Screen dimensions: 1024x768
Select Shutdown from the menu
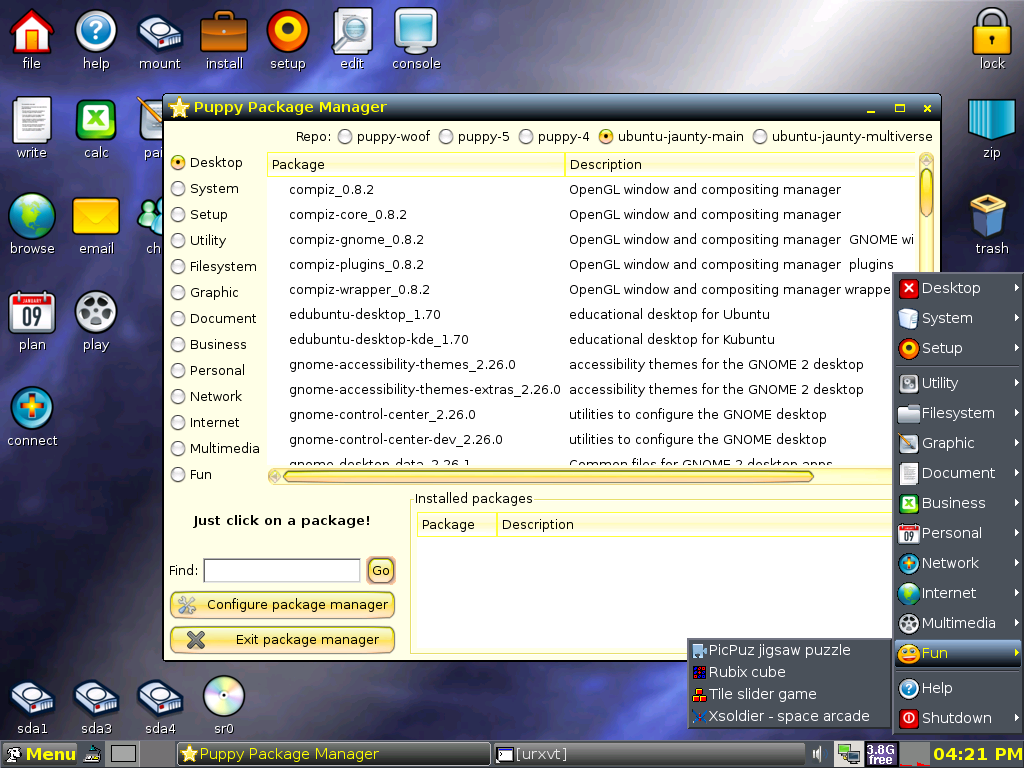(x=957, y=717)
